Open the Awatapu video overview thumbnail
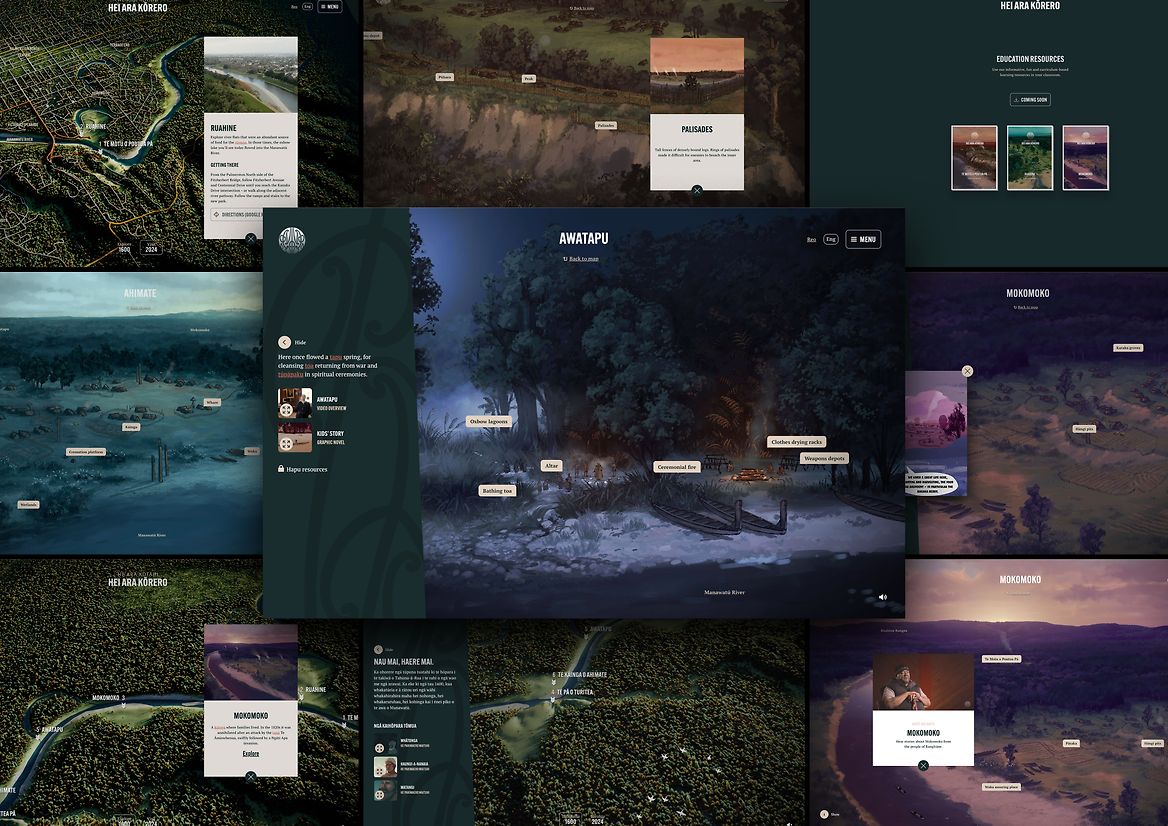 294,403
